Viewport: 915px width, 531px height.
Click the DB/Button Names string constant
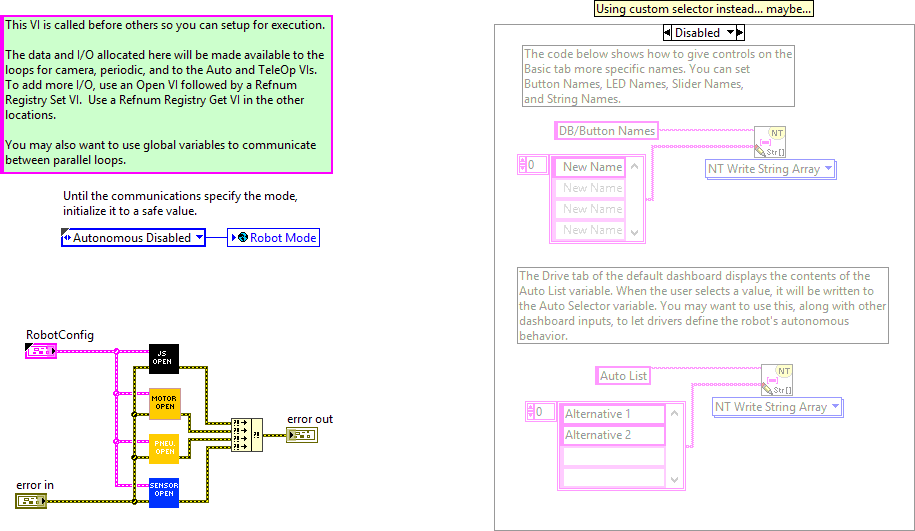tap(606, 131)
